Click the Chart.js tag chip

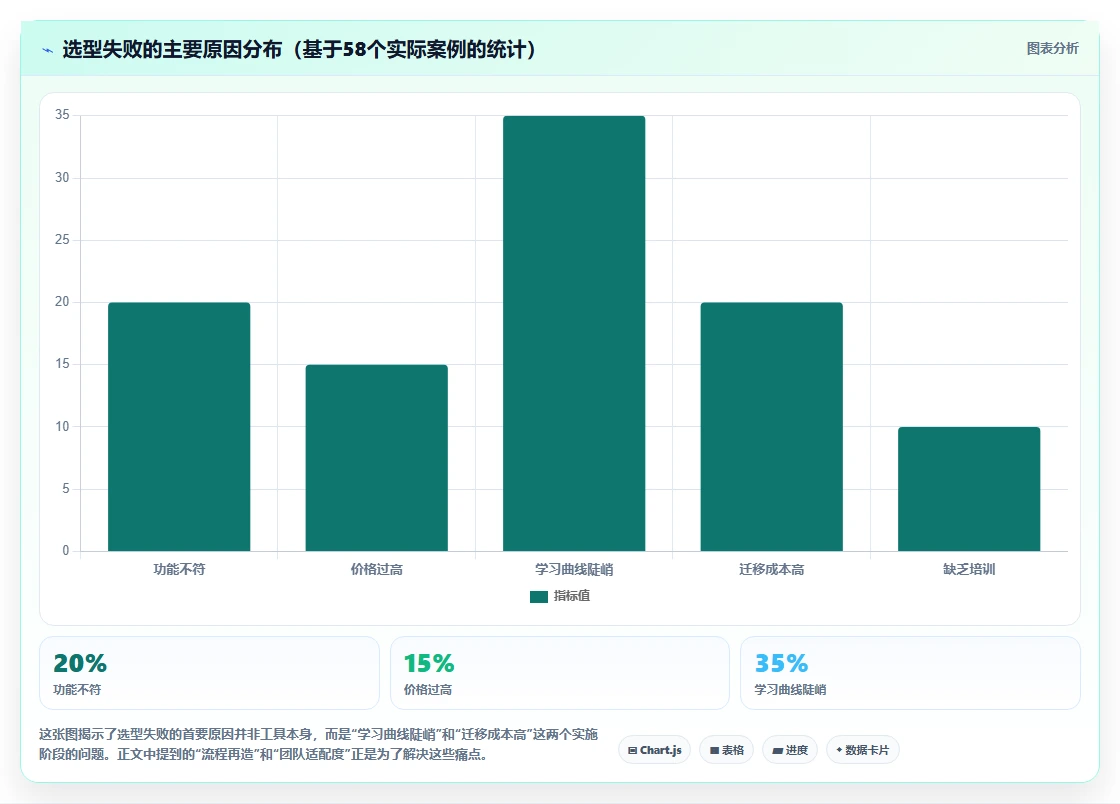pos(654,750)
